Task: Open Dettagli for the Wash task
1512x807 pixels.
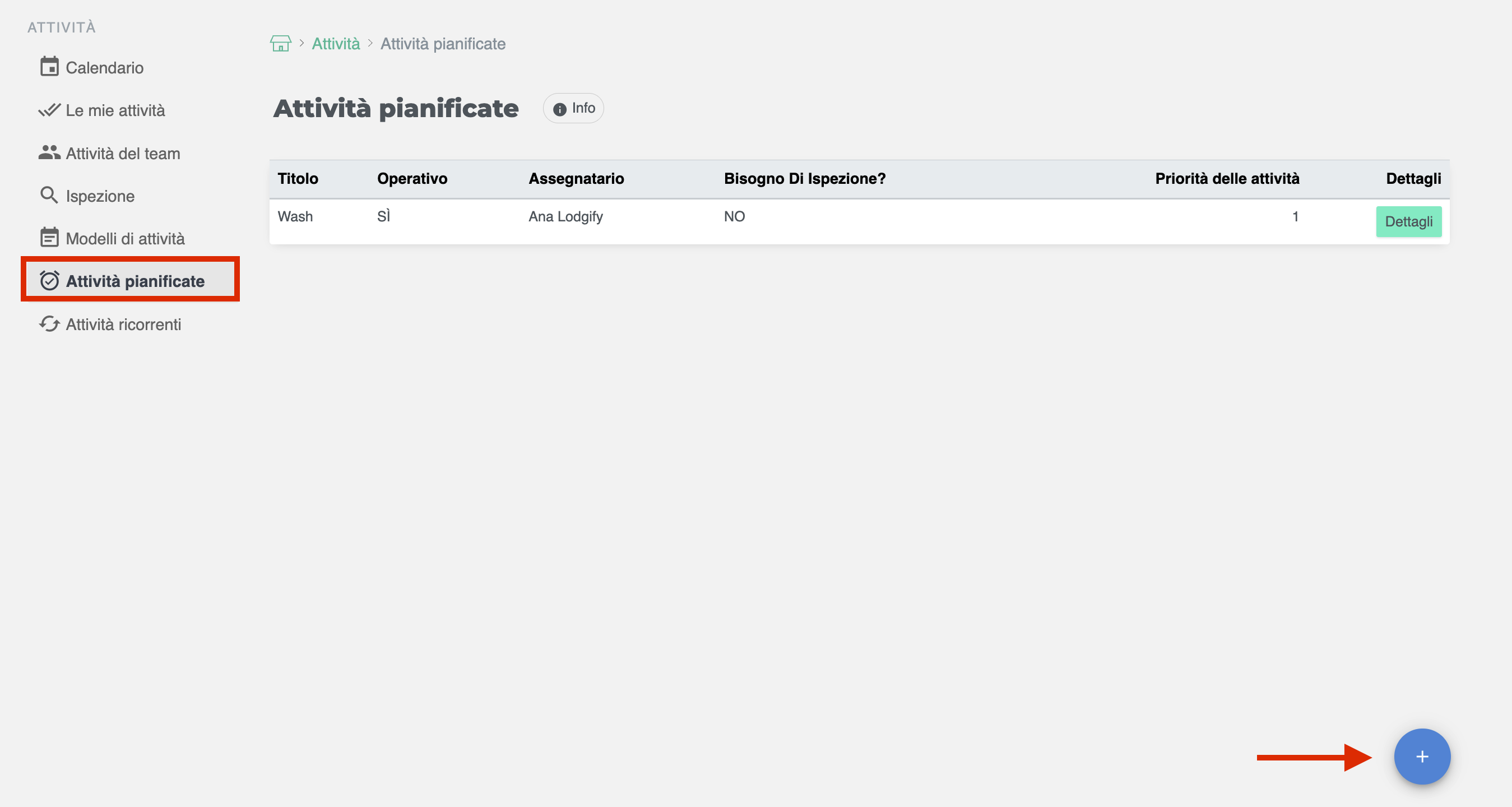Action: coord(1408,221)
